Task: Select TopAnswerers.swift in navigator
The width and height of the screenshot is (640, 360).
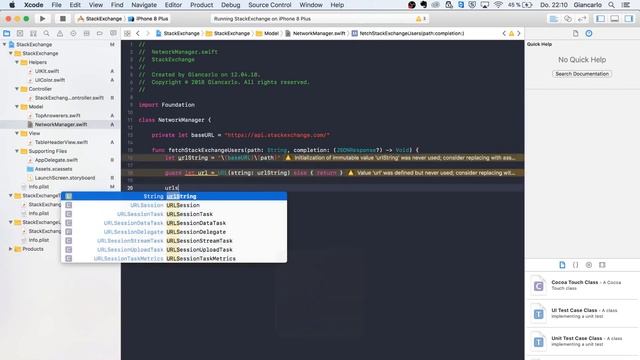Action: (x=58, y=116)
